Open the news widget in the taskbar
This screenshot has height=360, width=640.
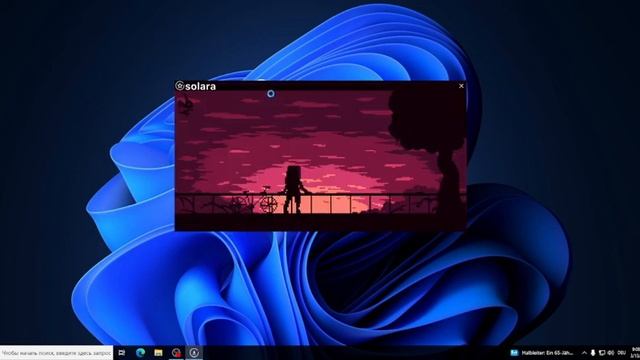coord(542,353)
